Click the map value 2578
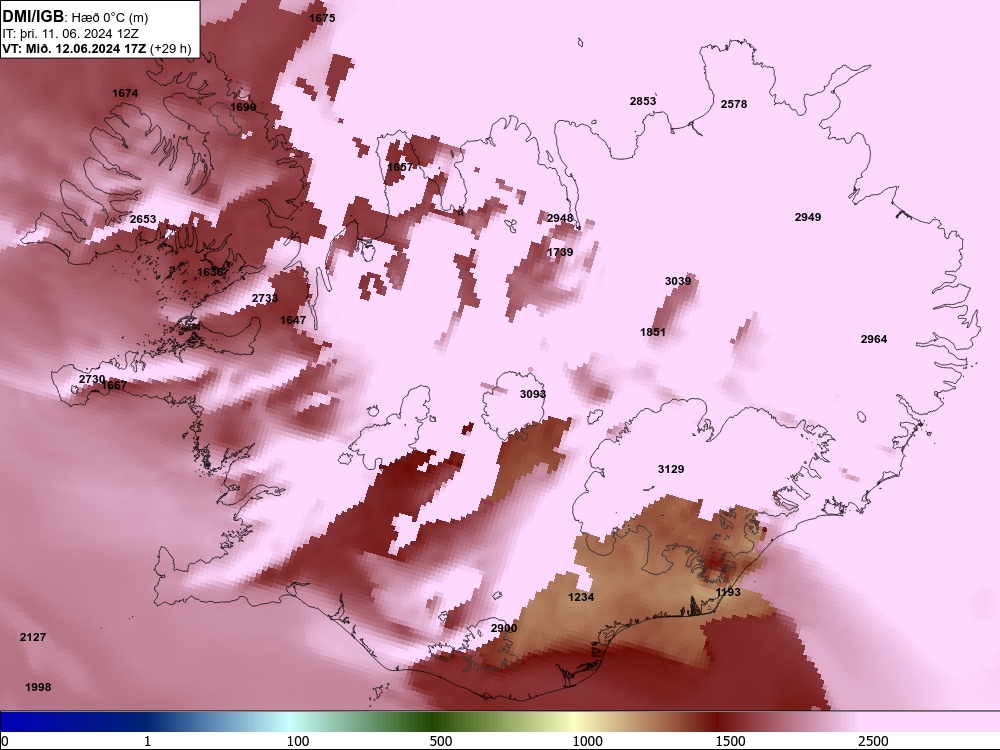The height and width of the screenshot is (750, 1000). (733, 104)
